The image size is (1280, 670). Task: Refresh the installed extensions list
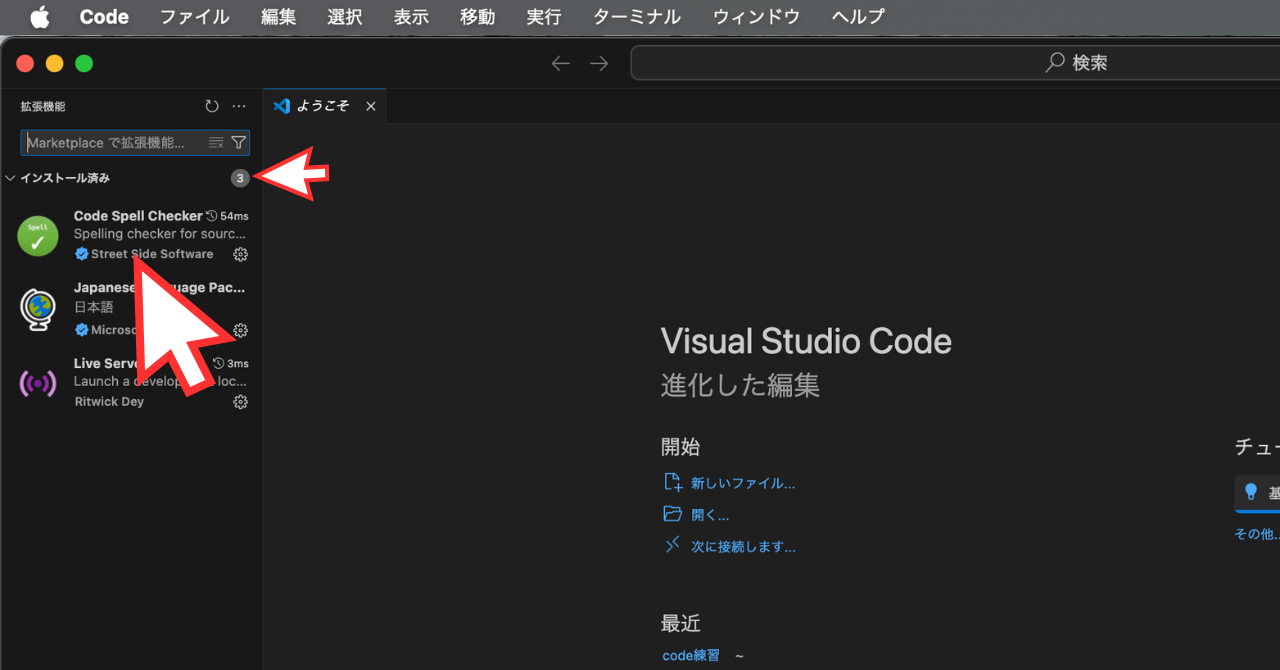(x=211, y=105)
